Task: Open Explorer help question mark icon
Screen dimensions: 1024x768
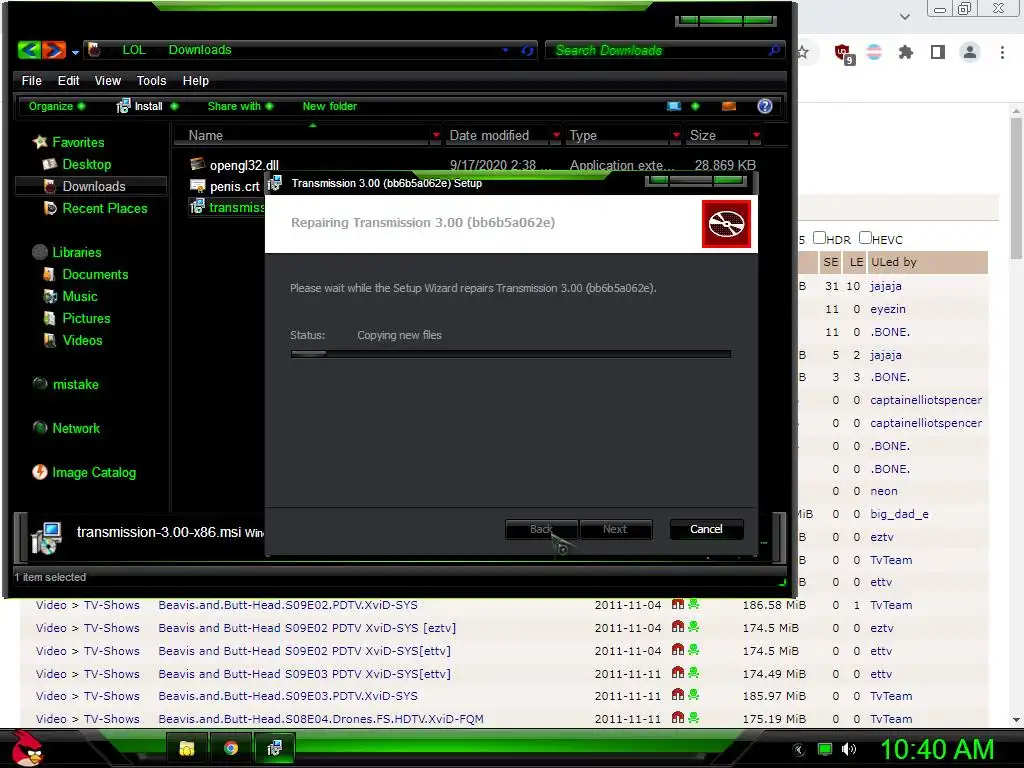Action: tap(765, 106)
